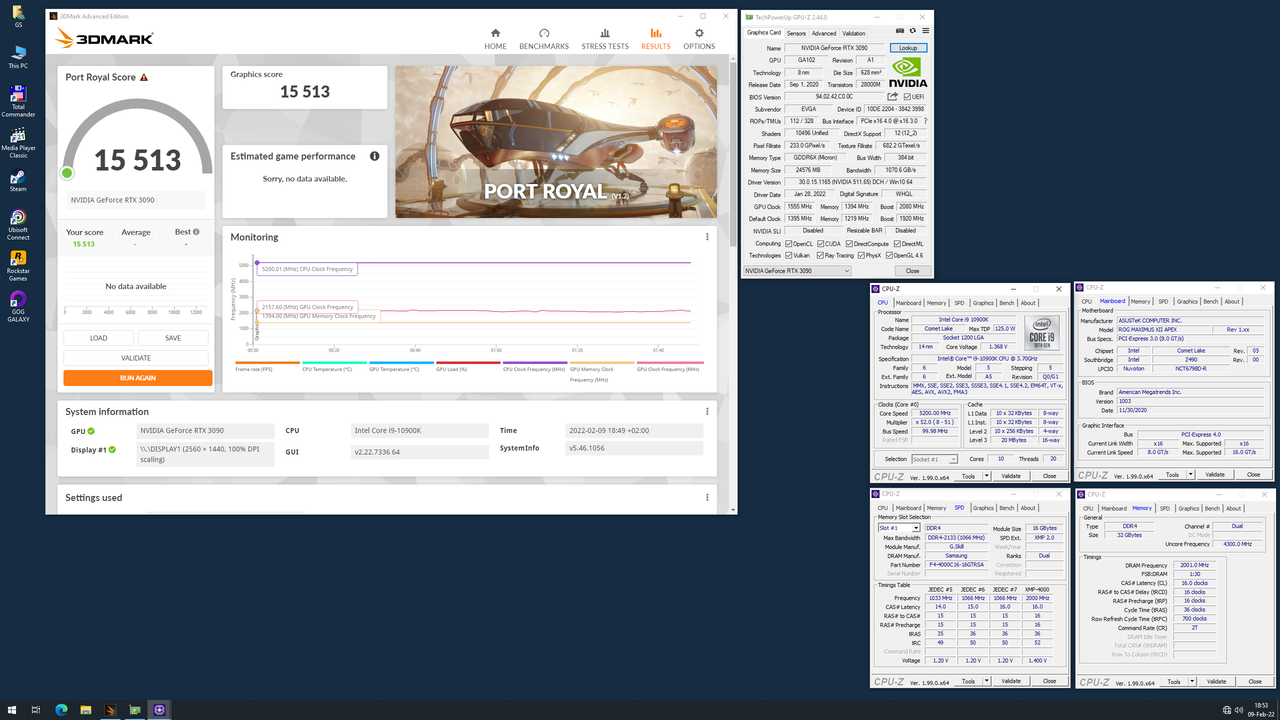Click the BIOS export arrow icon in GPU-Z
This screenshot has width=1280, height=720.
tap(894, 97)
